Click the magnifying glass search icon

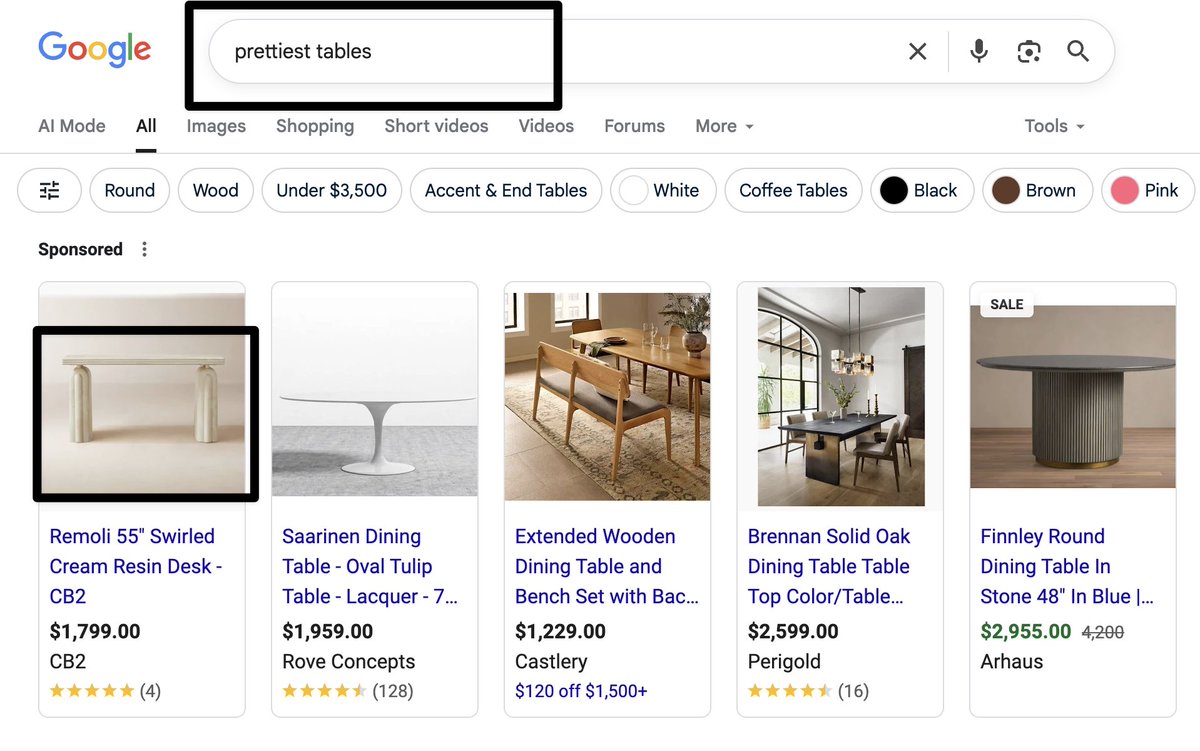(1078, 51)
